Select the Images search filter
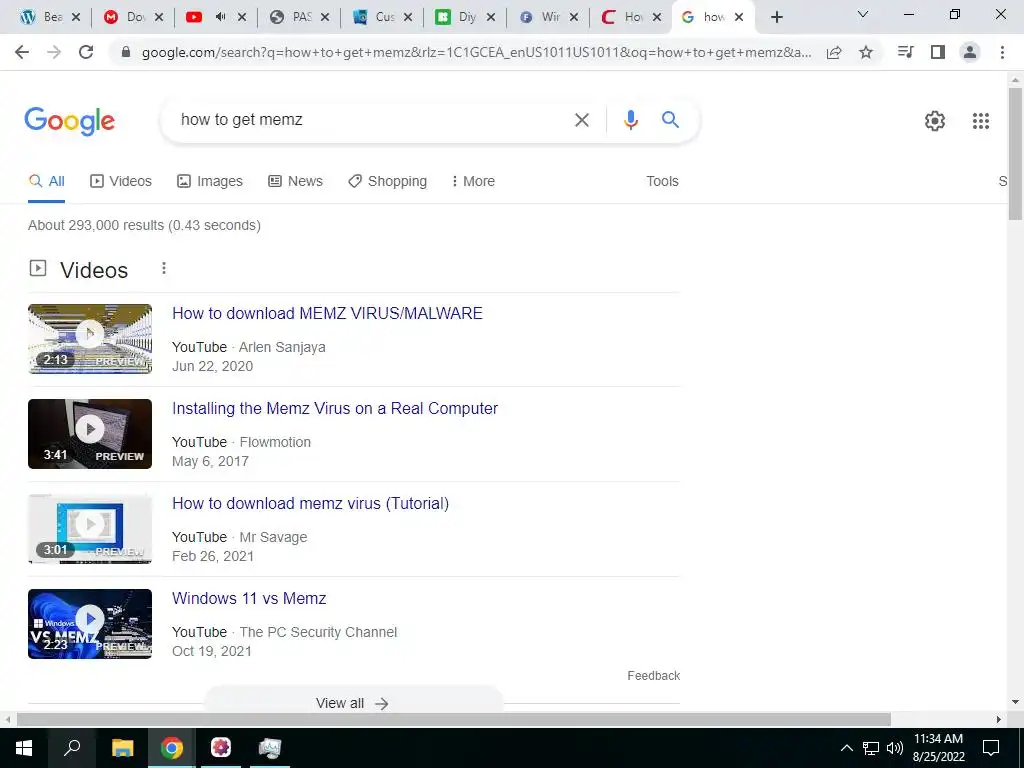The width and height of the screenshot is (1024, 768). [x=210, y=182]
